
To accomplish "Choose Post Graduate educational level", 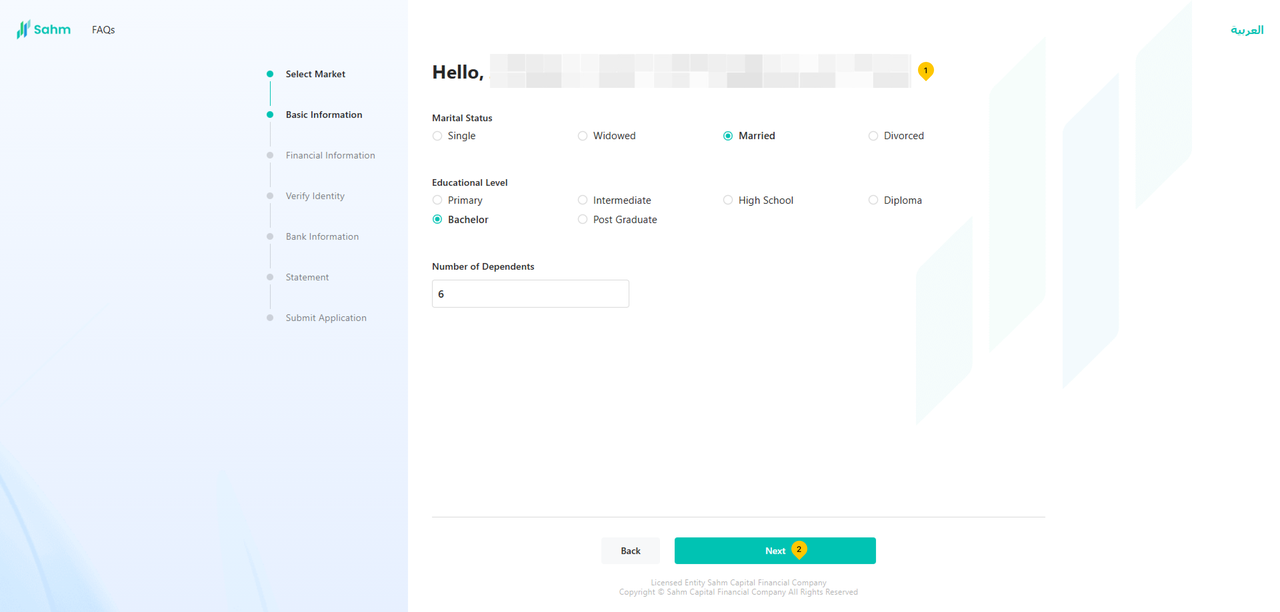I will coord(583,220).
